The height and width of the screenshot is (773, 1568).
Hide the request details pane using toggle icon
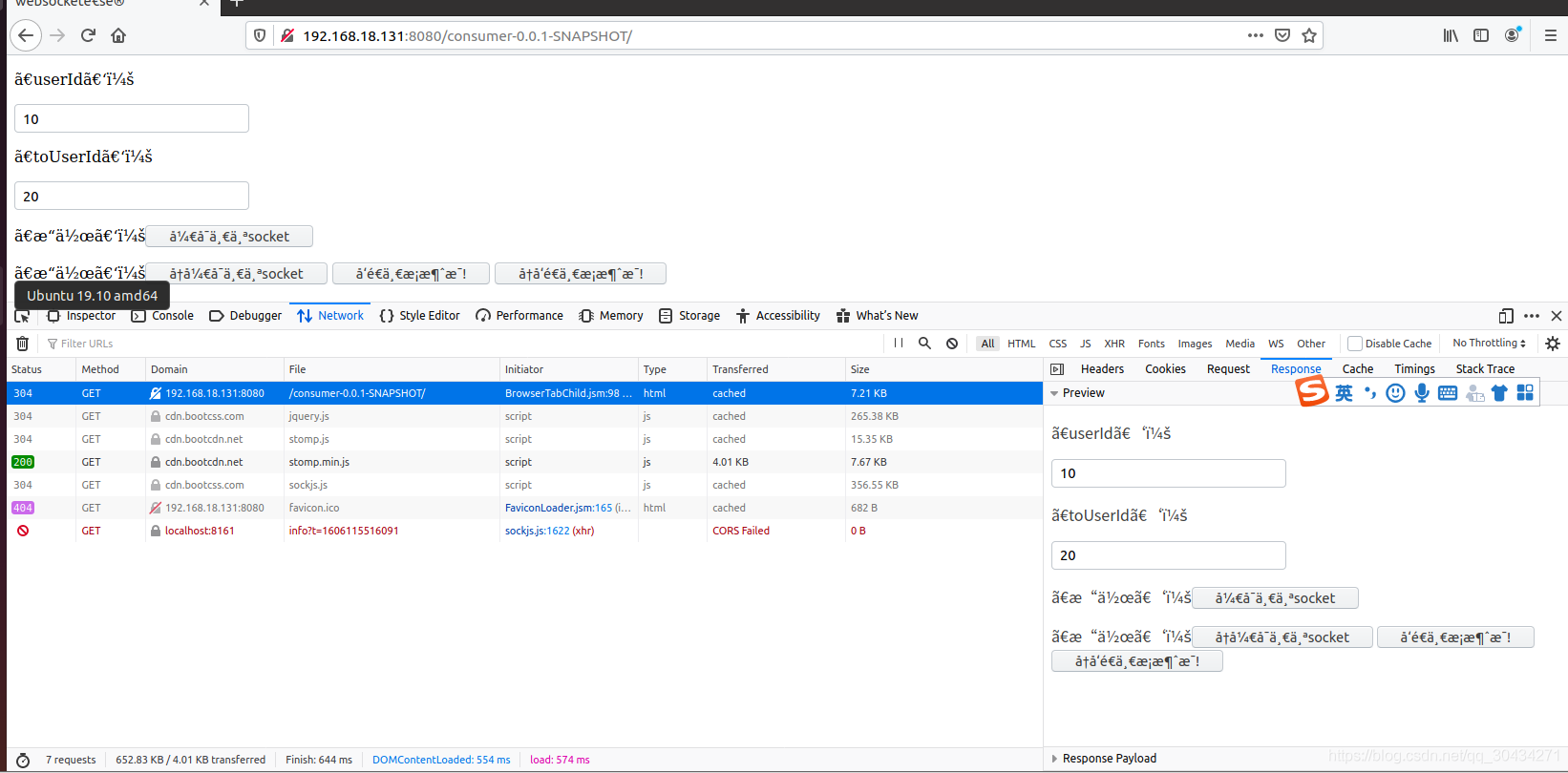click(1057, 369)
